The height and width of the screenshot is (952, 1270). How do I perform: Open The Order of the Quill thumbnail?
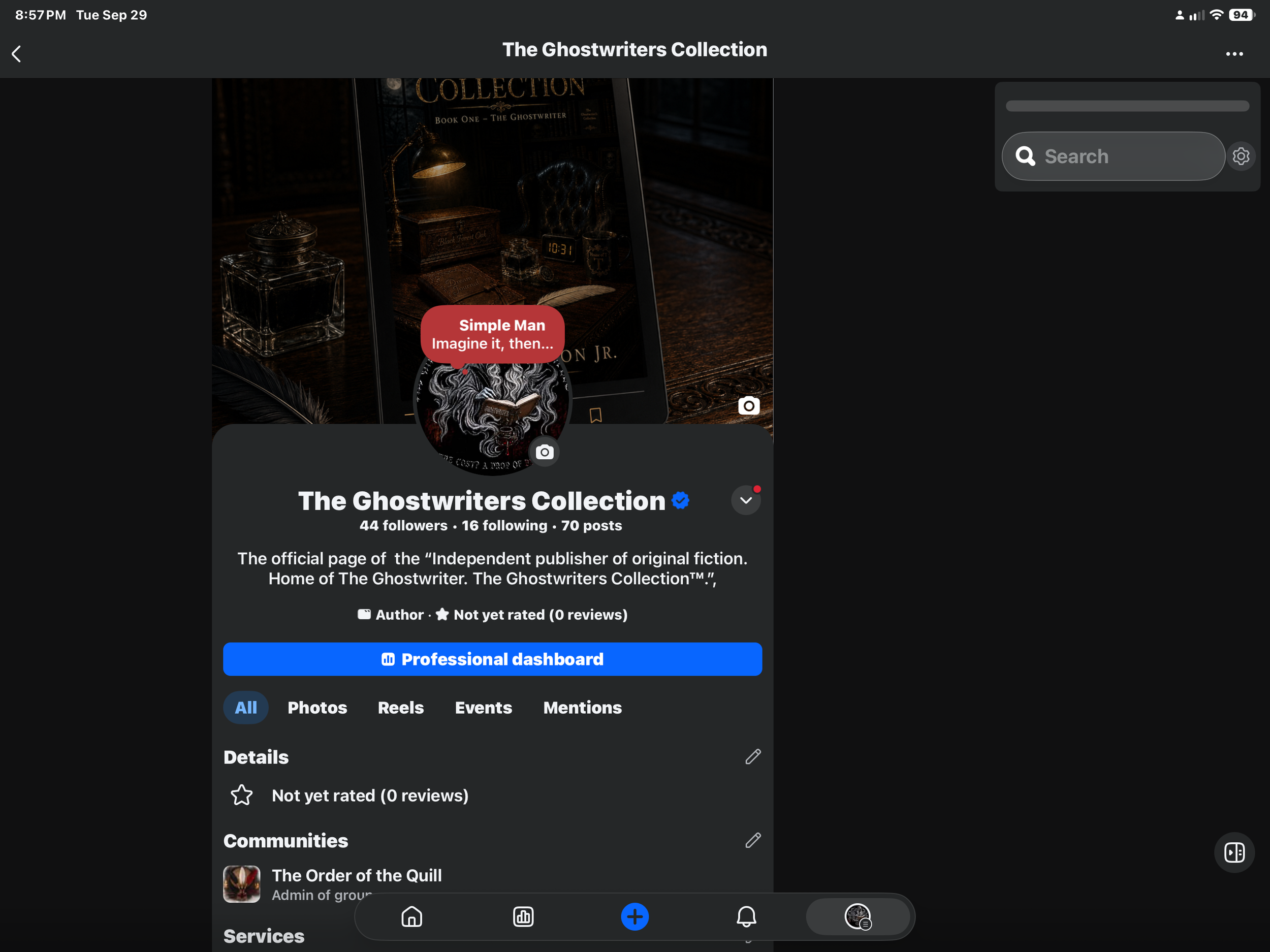(242, 884)
